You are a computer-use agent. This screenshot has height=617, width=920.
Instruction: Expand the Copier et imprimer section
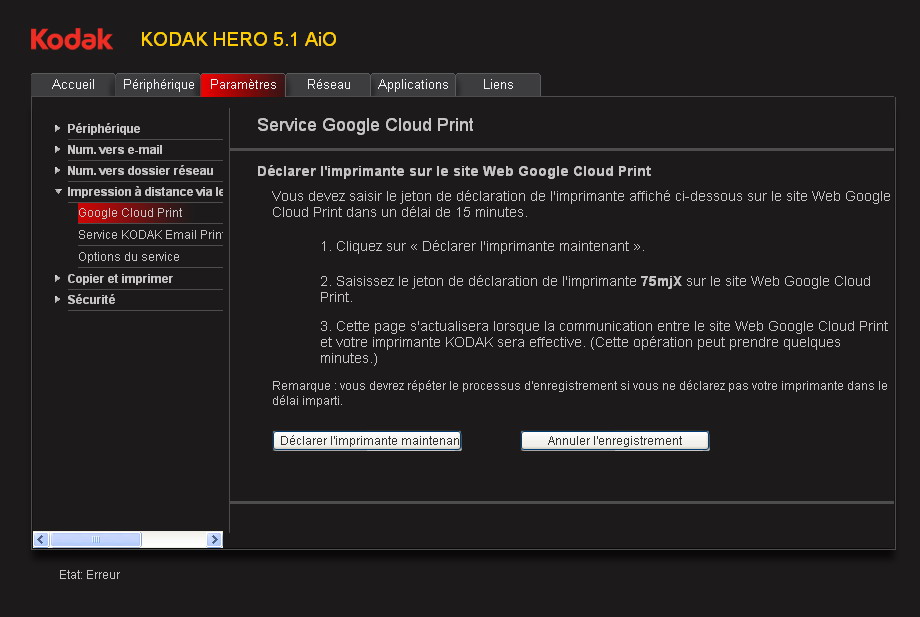[x=119, y=279]
